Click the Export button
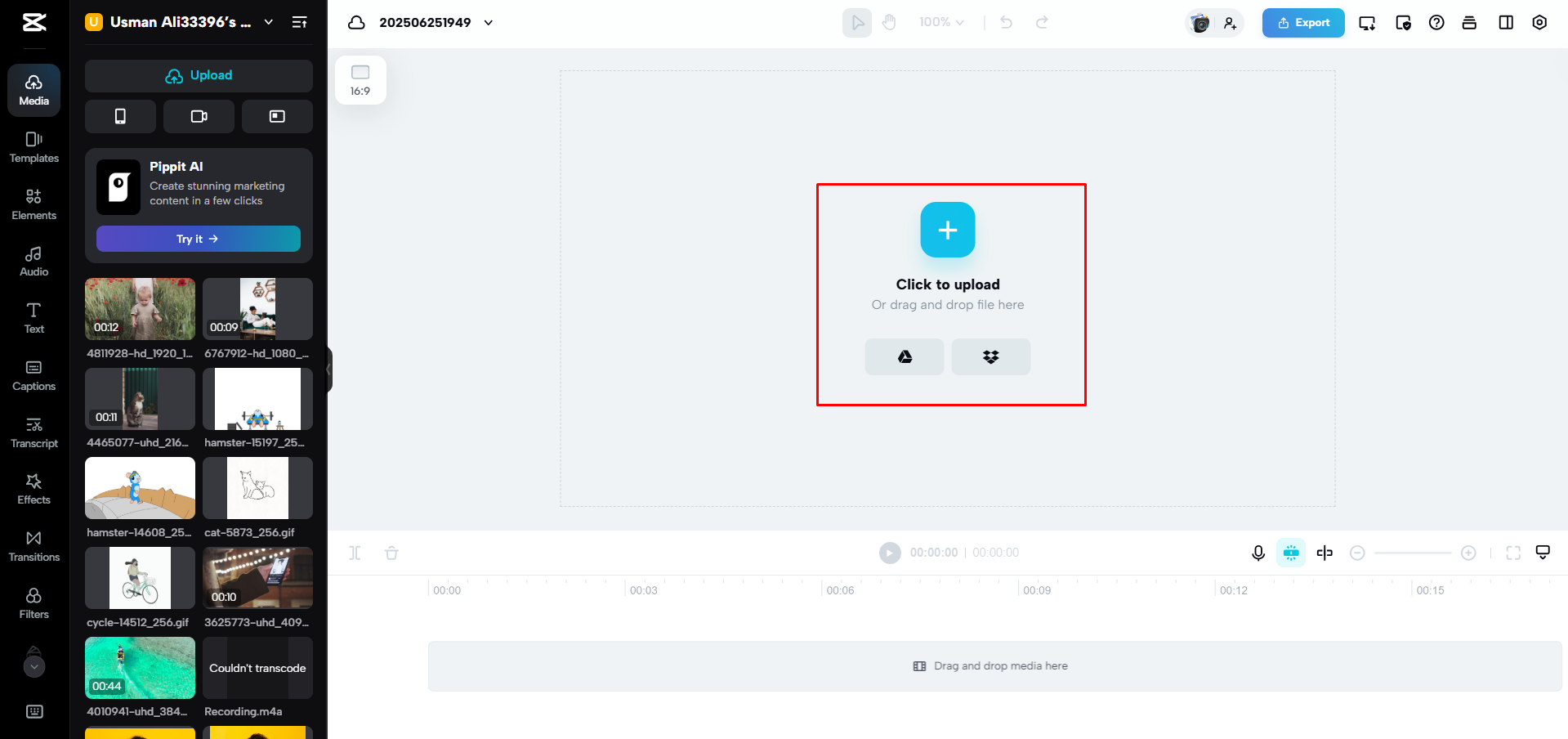 click(x=1303, y=23)
